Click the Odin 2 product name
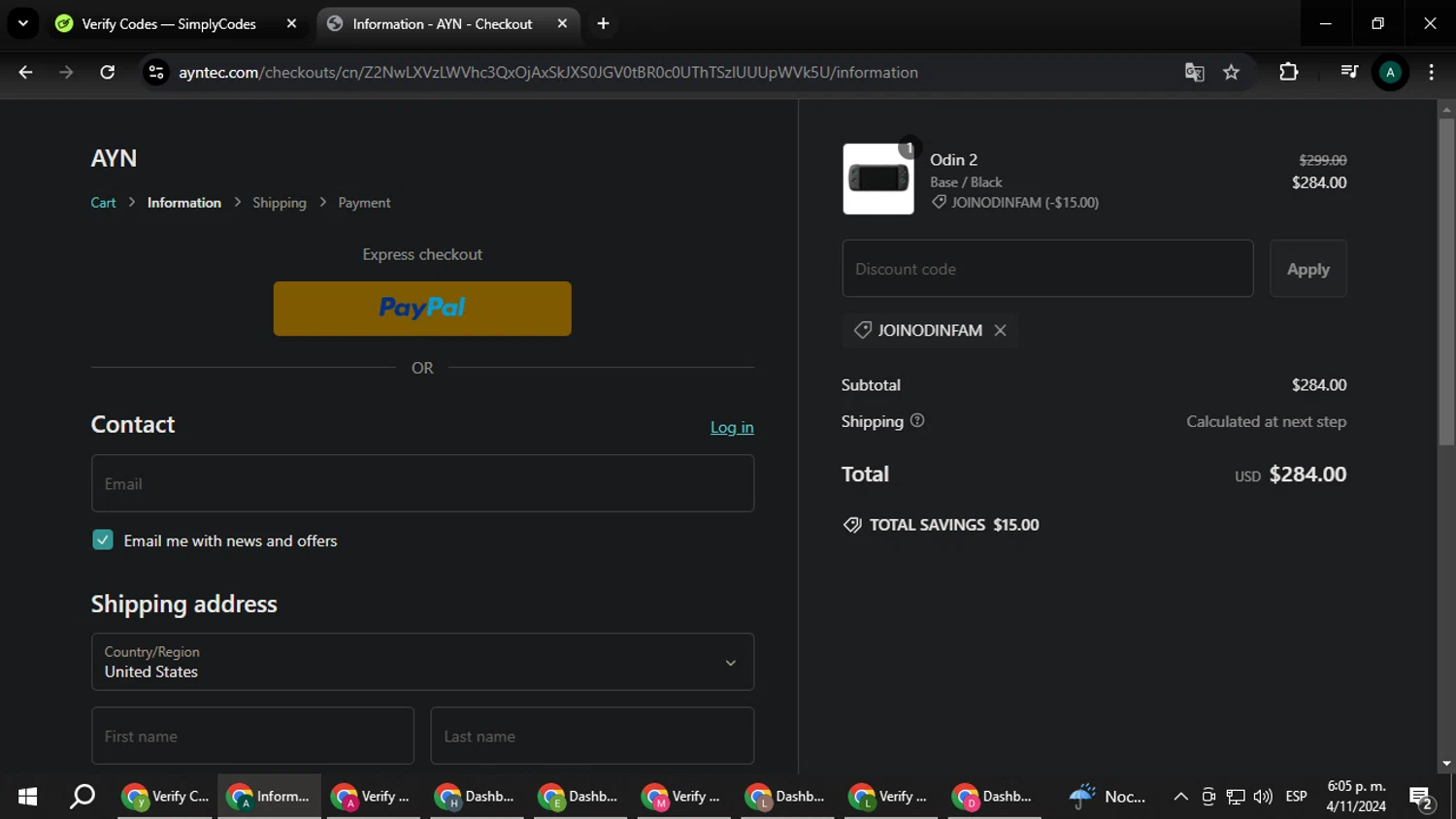Screen dimensions: 1456x819 click(x=953, y=160)
